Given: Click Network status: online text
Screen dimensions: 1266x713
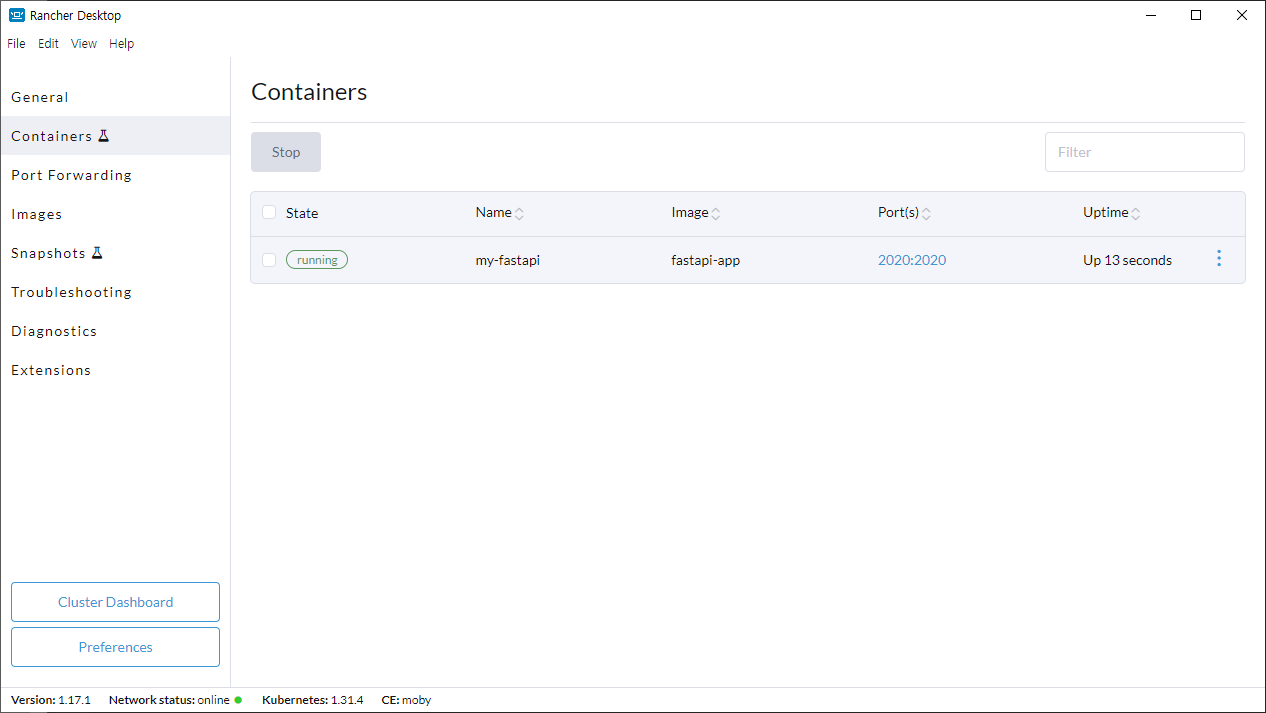Looking at the screenshot, I should click(x=169, y=700).
